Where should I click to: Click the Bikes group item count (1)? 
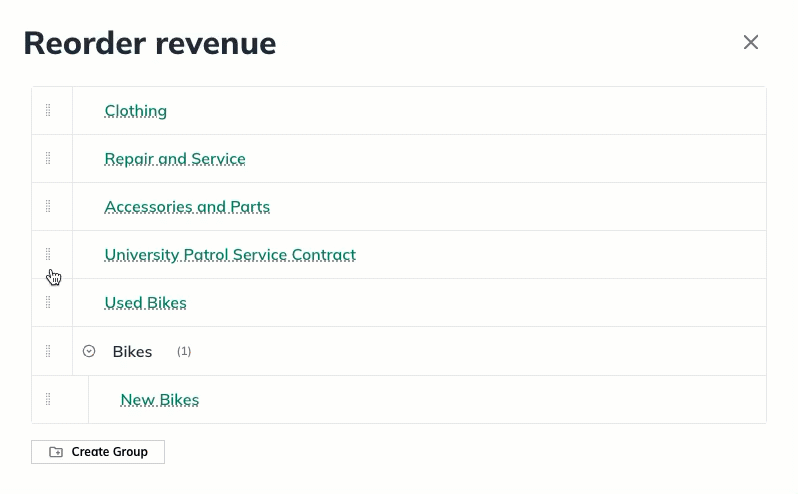(184, 351)
